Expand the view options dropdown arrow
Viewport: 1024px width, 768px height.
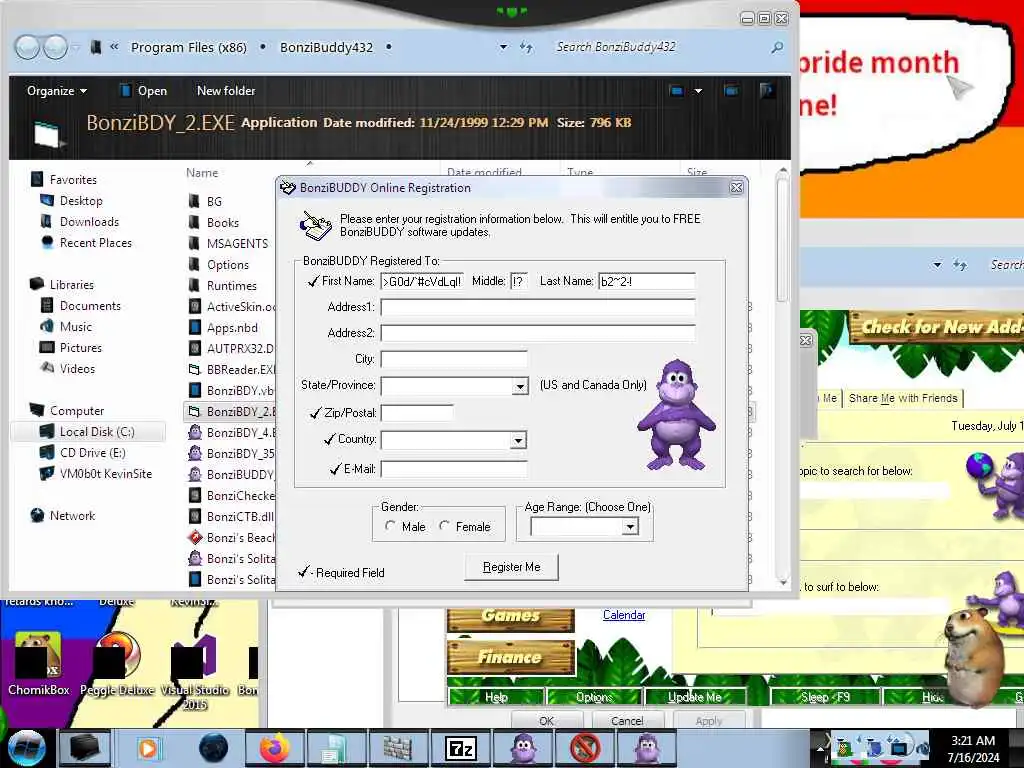click(698, 91)
